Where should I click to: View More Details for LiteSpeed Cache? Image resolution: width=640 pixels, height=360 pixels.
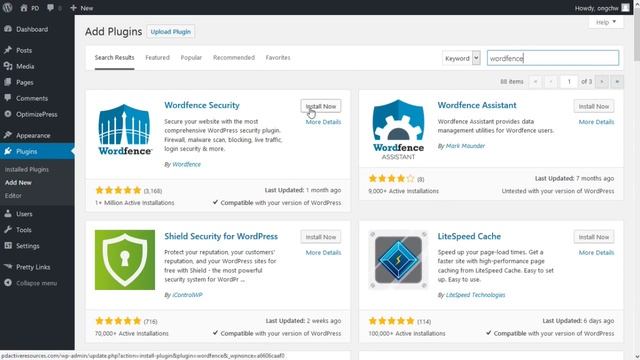(x=596, y=252)
